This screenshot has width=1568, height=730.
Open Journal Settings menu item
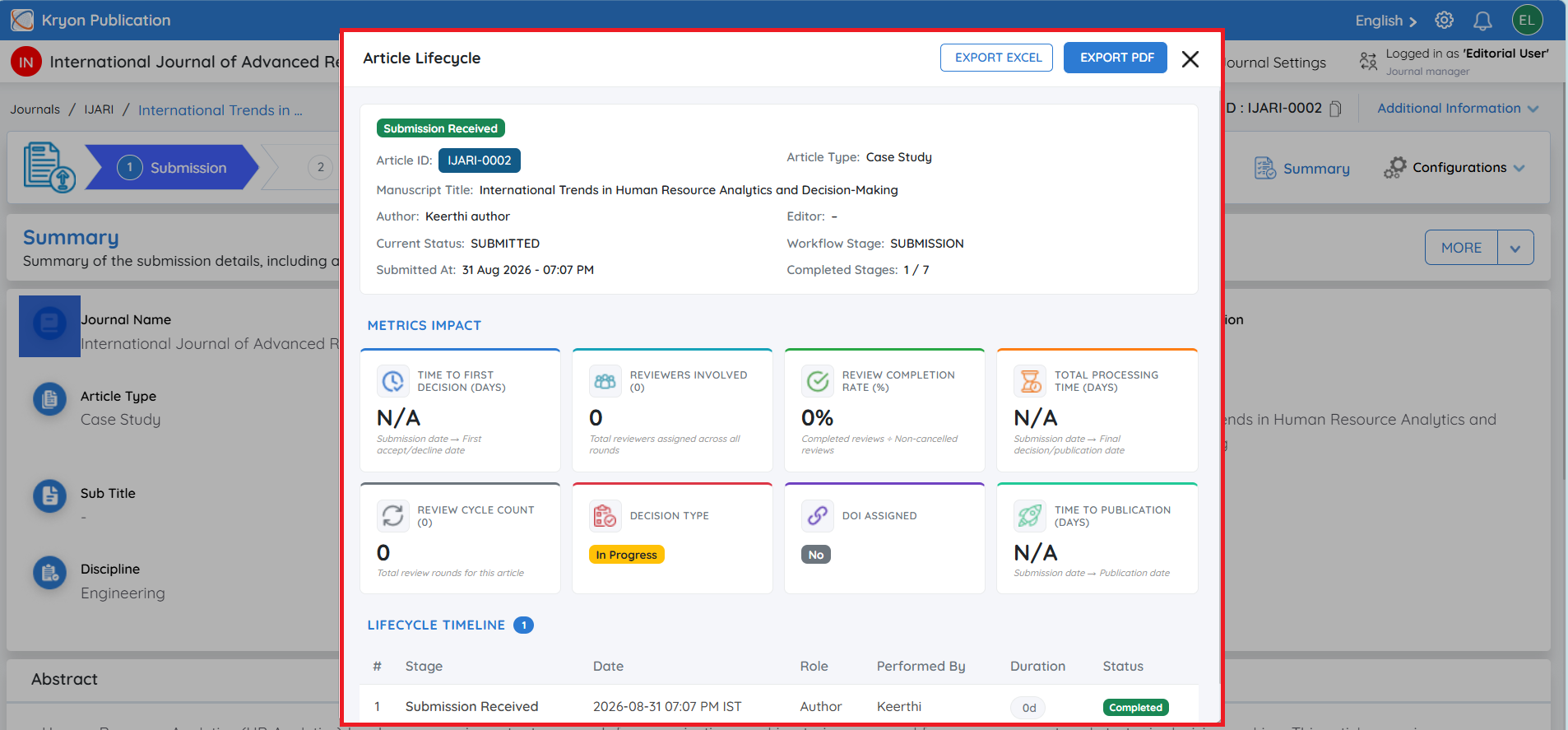coord(1276,63)
